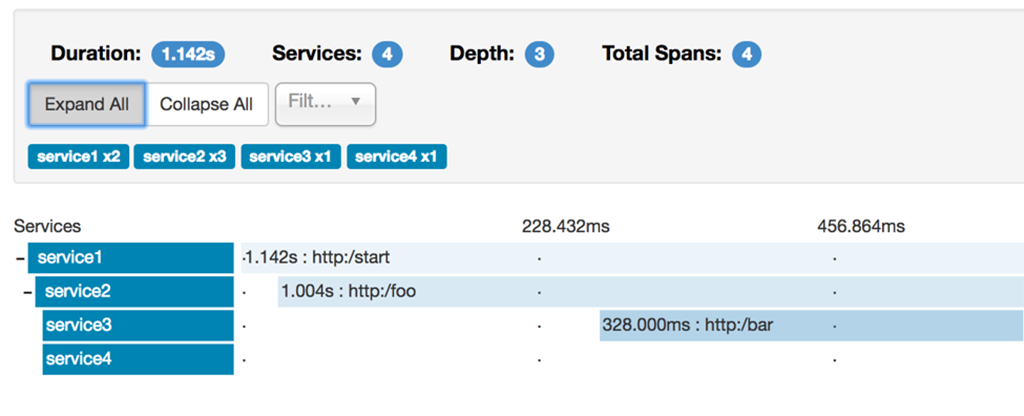
Task: Collapse the service1 row with minus toggle
Action: coord(20,258)
